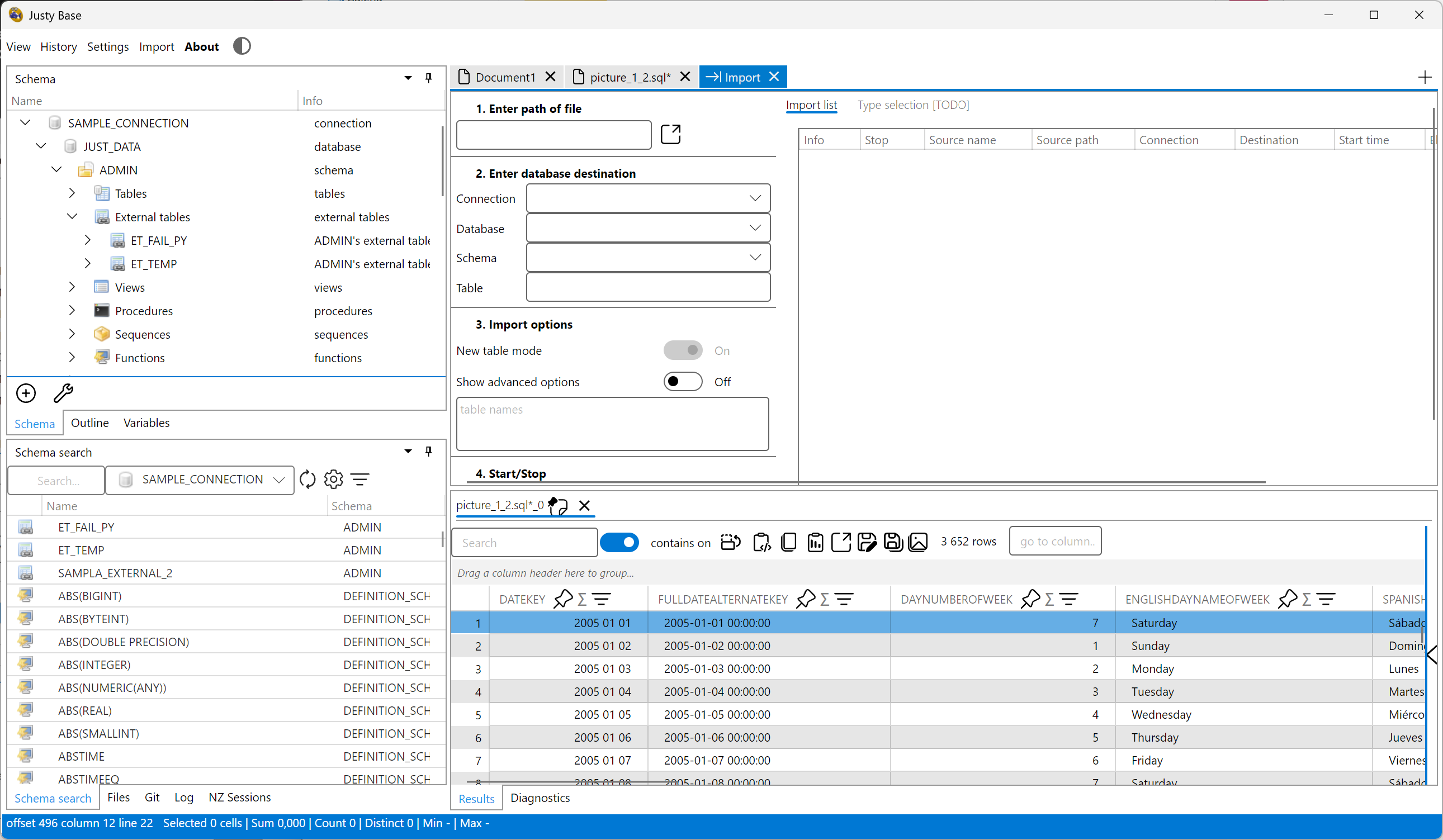
Task: Click the Schema search filter lines icon
Action: (359, 480)
